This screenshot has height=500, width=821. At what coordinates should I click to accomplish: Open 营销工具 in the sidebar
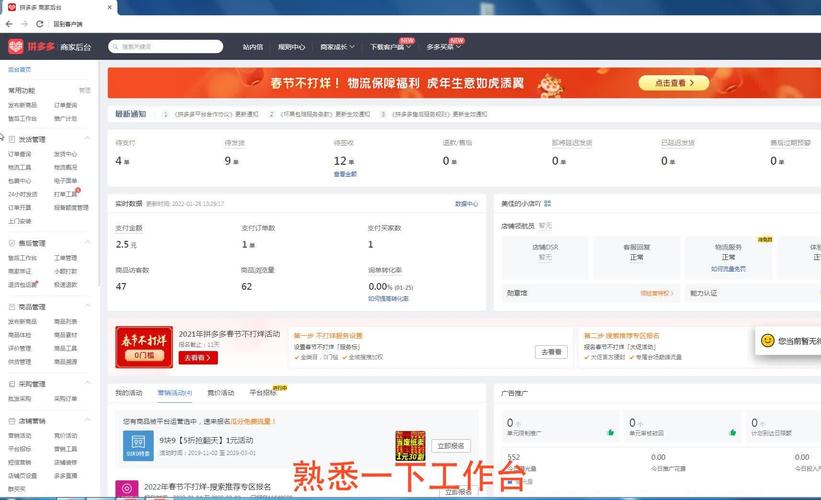click(65, 449)
